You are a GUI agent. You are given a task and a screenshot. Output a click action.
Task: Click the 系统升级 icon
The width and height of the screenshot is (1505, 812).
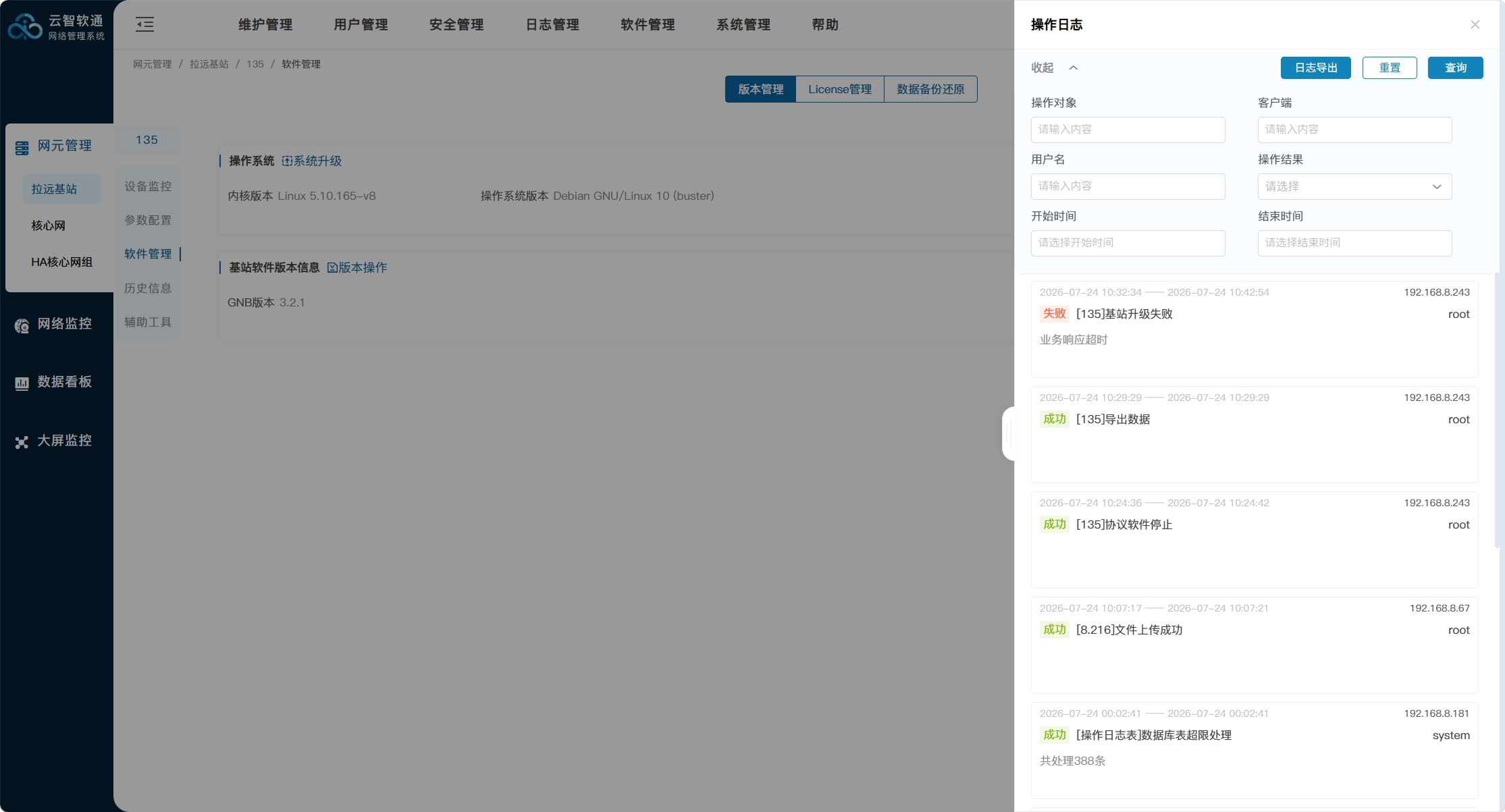287,161
